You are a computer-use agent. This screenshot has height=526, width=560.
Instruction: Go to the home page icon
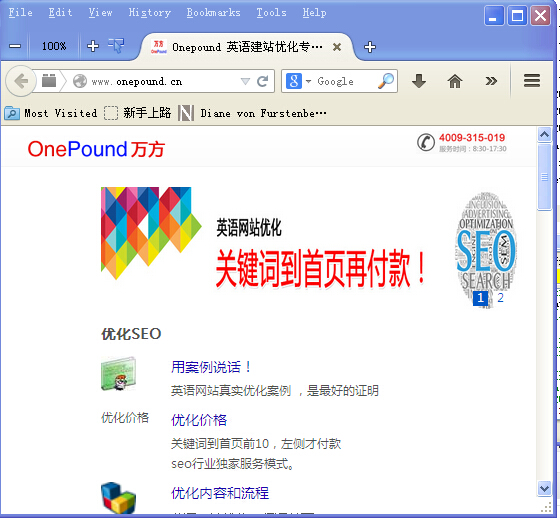coord(455,81)
